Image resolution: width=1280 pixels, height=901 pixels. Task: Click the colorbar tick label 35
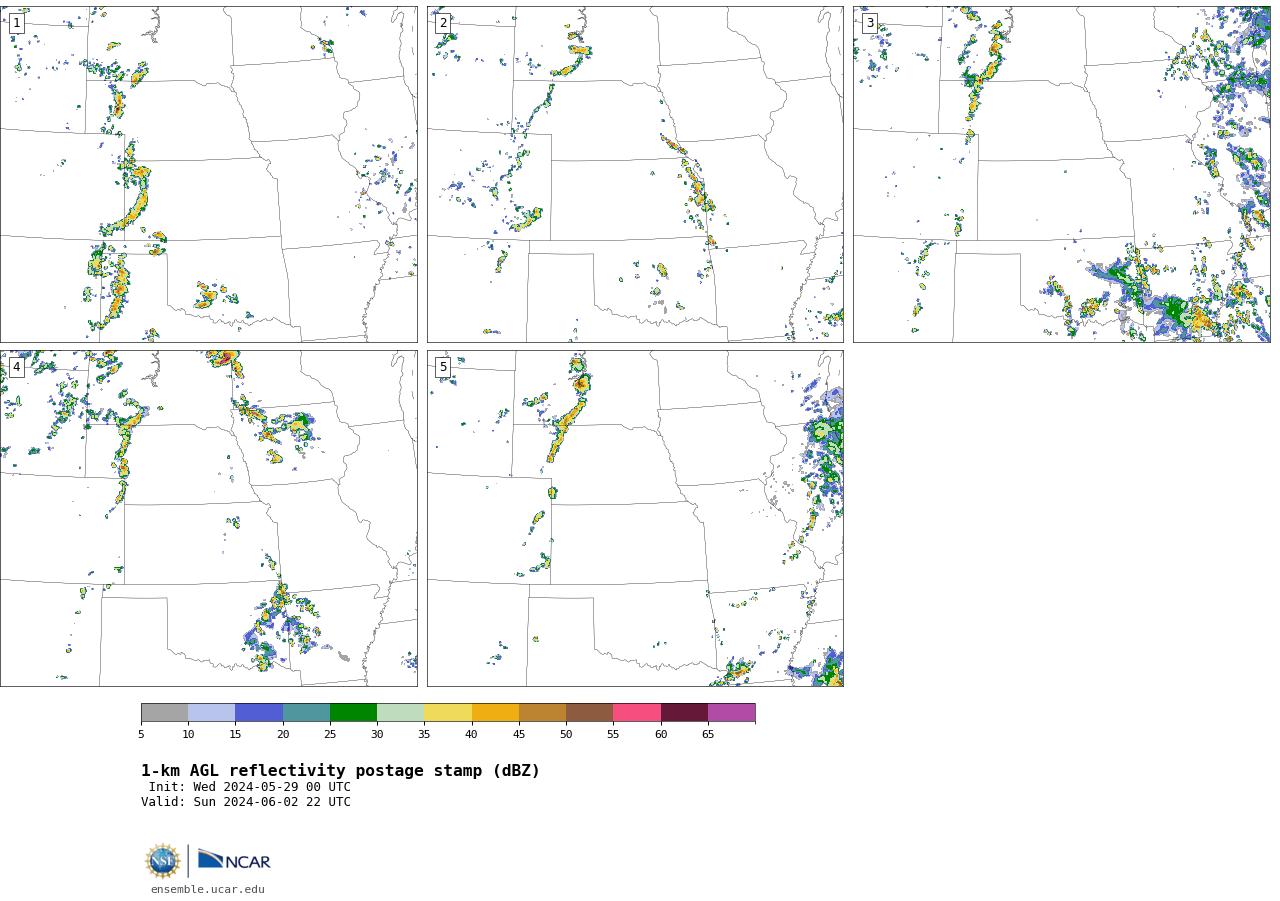point(424,735)
